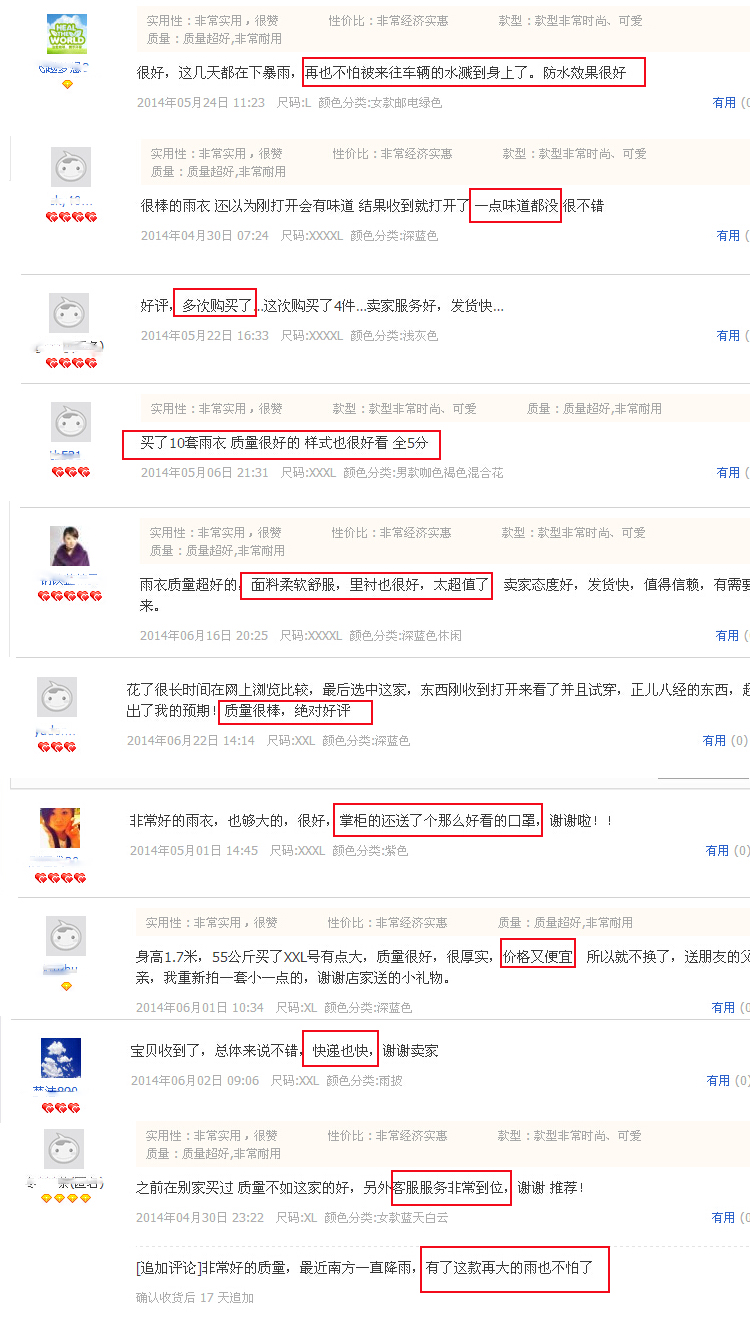
Task: Click yellow diamond badge under first reviewer
Action: tap(67, 85)
